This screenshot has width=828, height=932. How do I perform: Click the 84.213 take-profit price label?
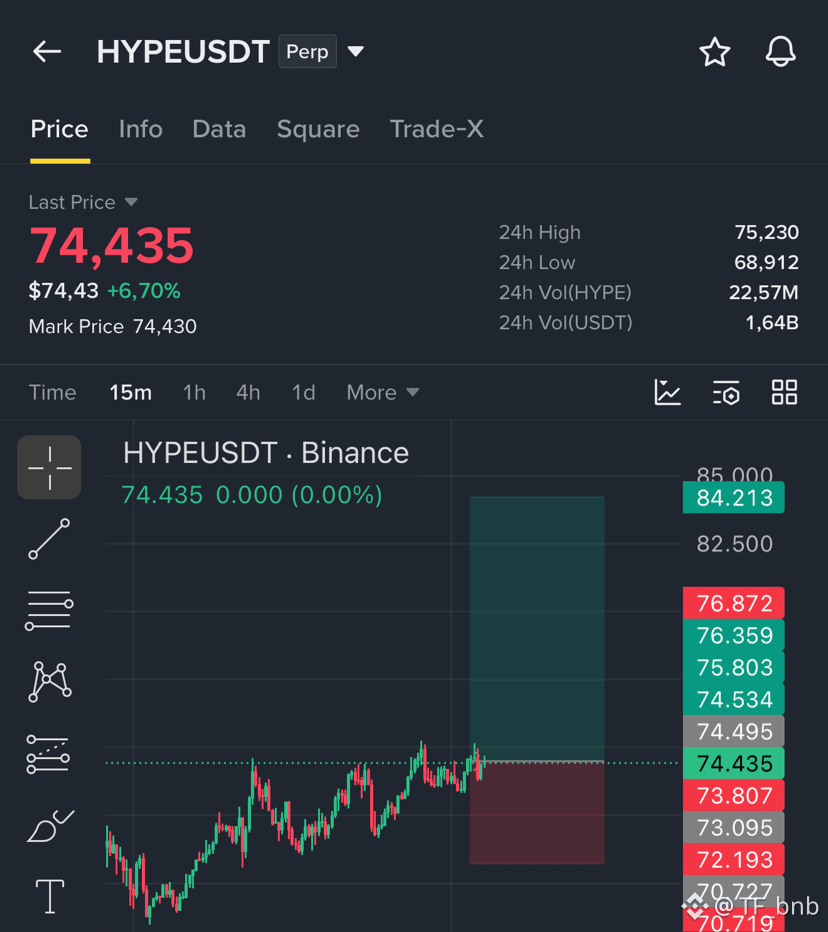[x=733, y=498]
